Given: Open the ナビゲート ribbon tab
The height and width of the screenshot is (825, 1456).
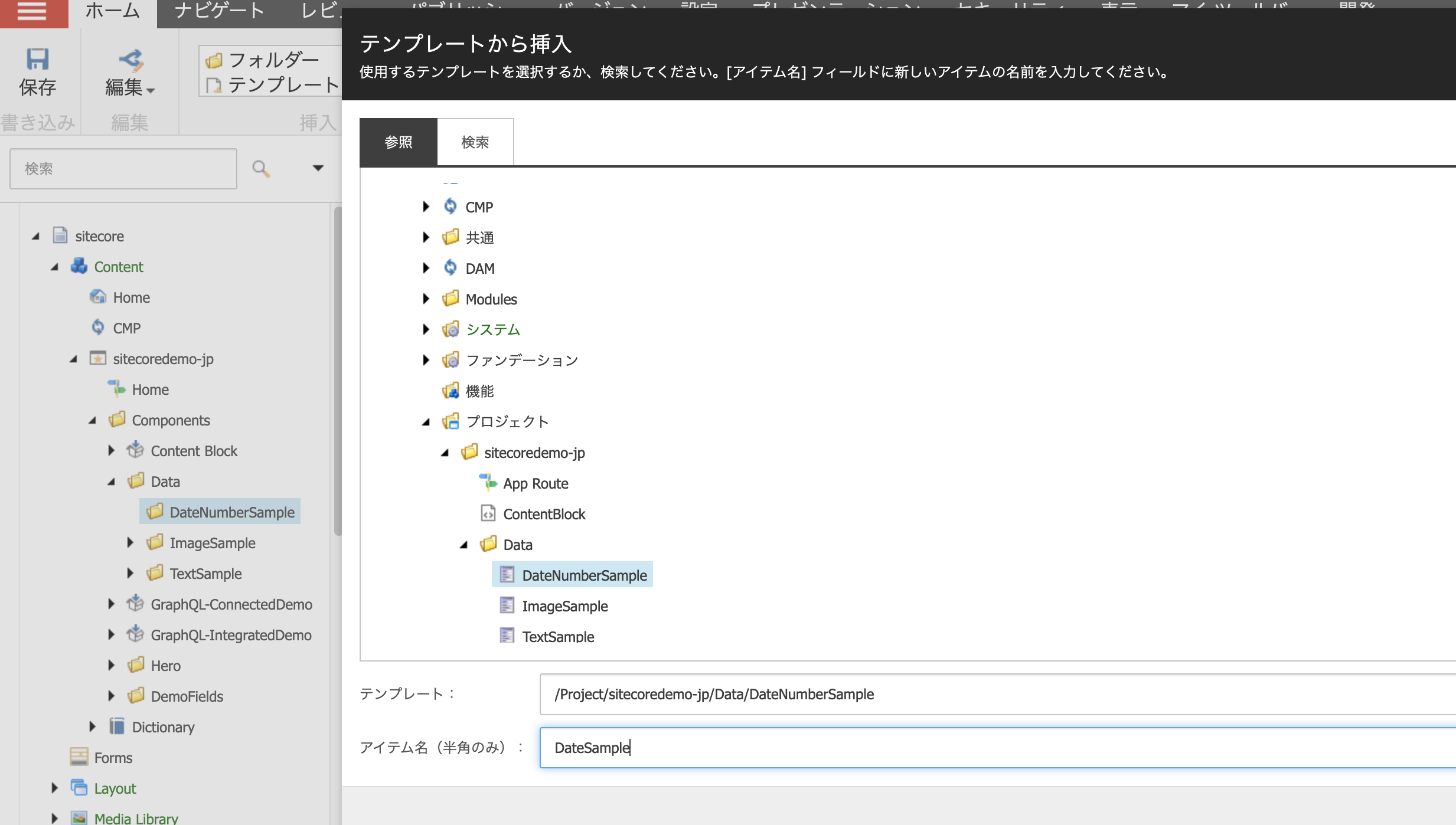Looking at the screenshot, I should [x=220, y=12].
